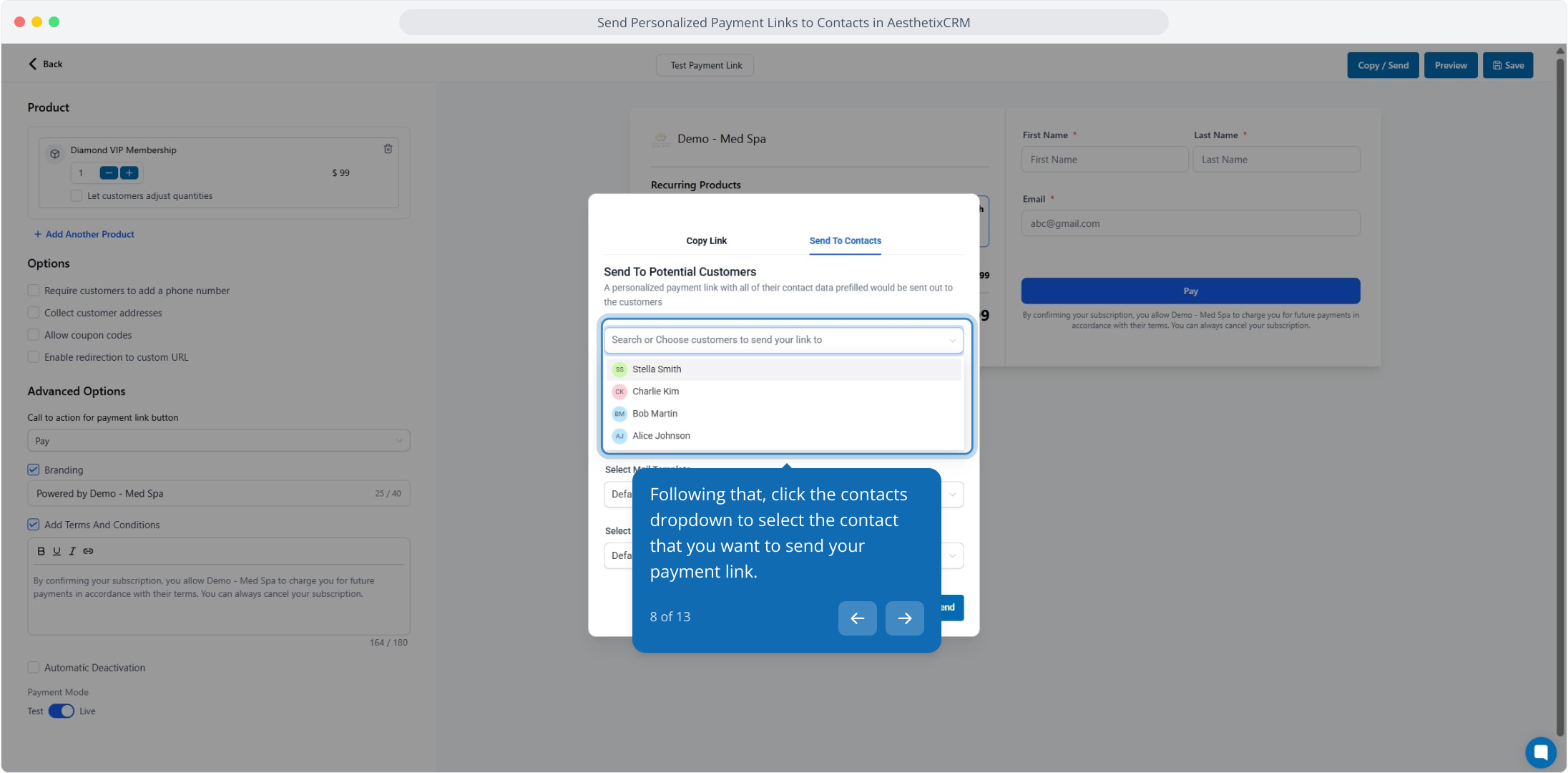The width and height of the screenshot is (1568, 773).
Task: Decrease quantity with the minus button
Action: point(109,172)
